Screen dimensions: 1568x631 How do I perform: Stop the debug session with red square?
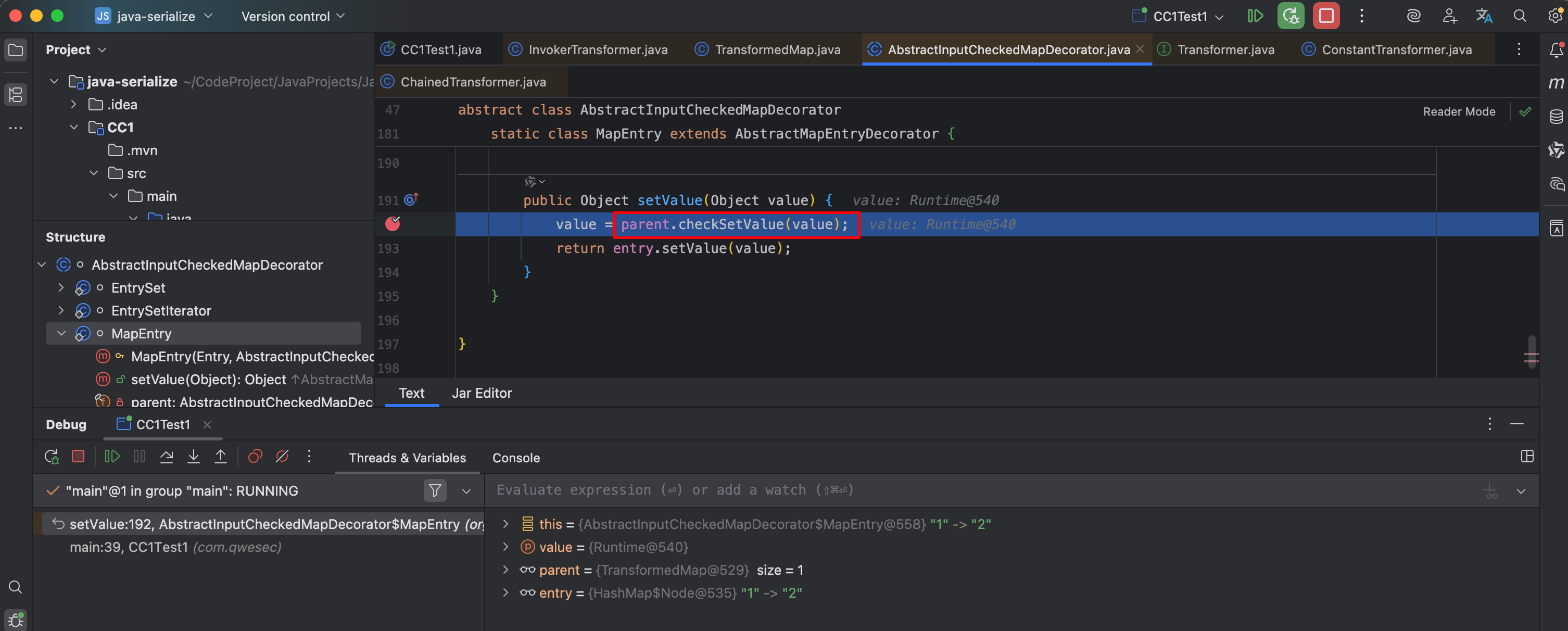click(x=78, y=457)
